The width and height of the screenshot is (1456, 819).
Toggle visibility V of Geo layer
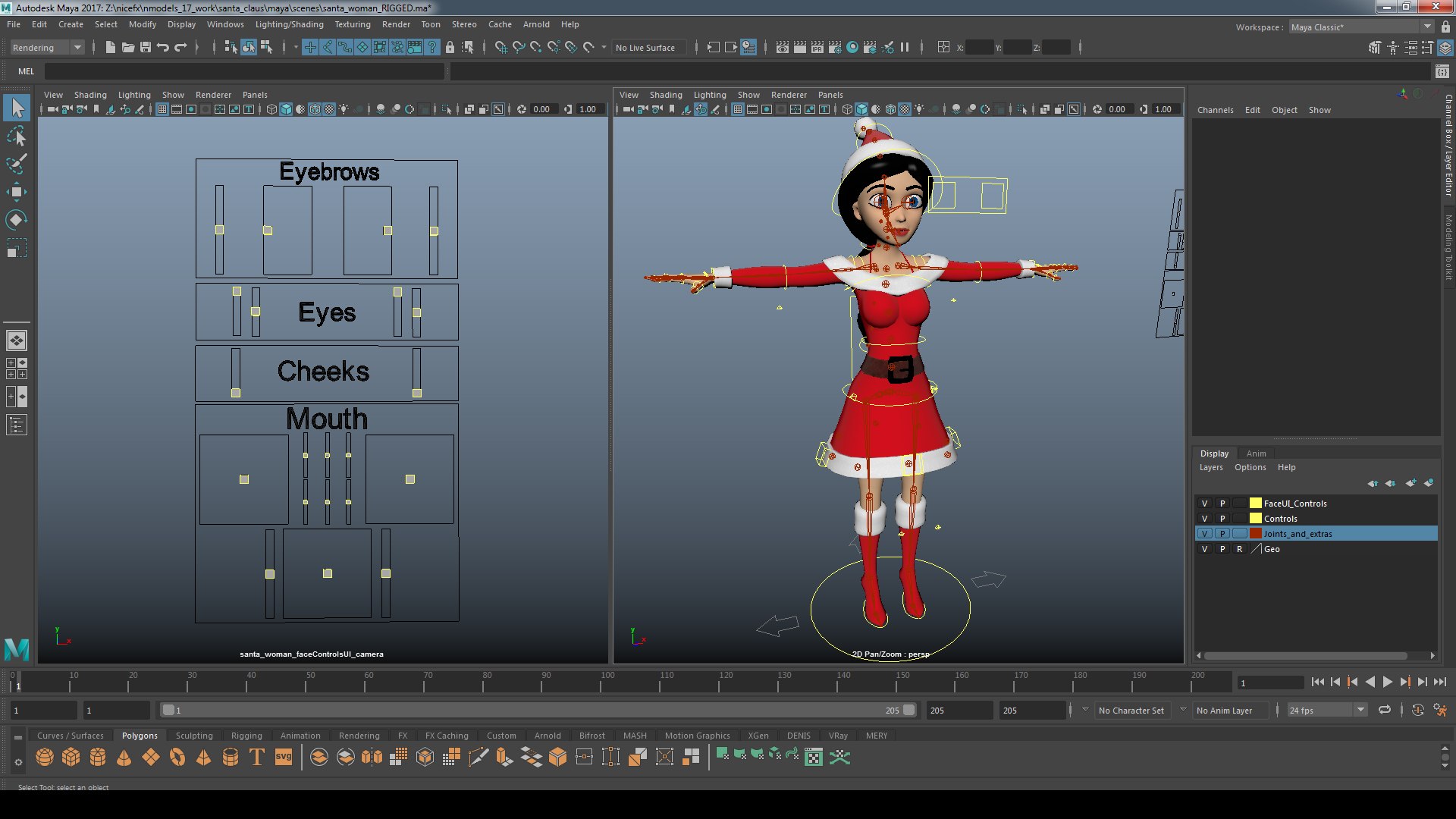(x=1204, y=549)
